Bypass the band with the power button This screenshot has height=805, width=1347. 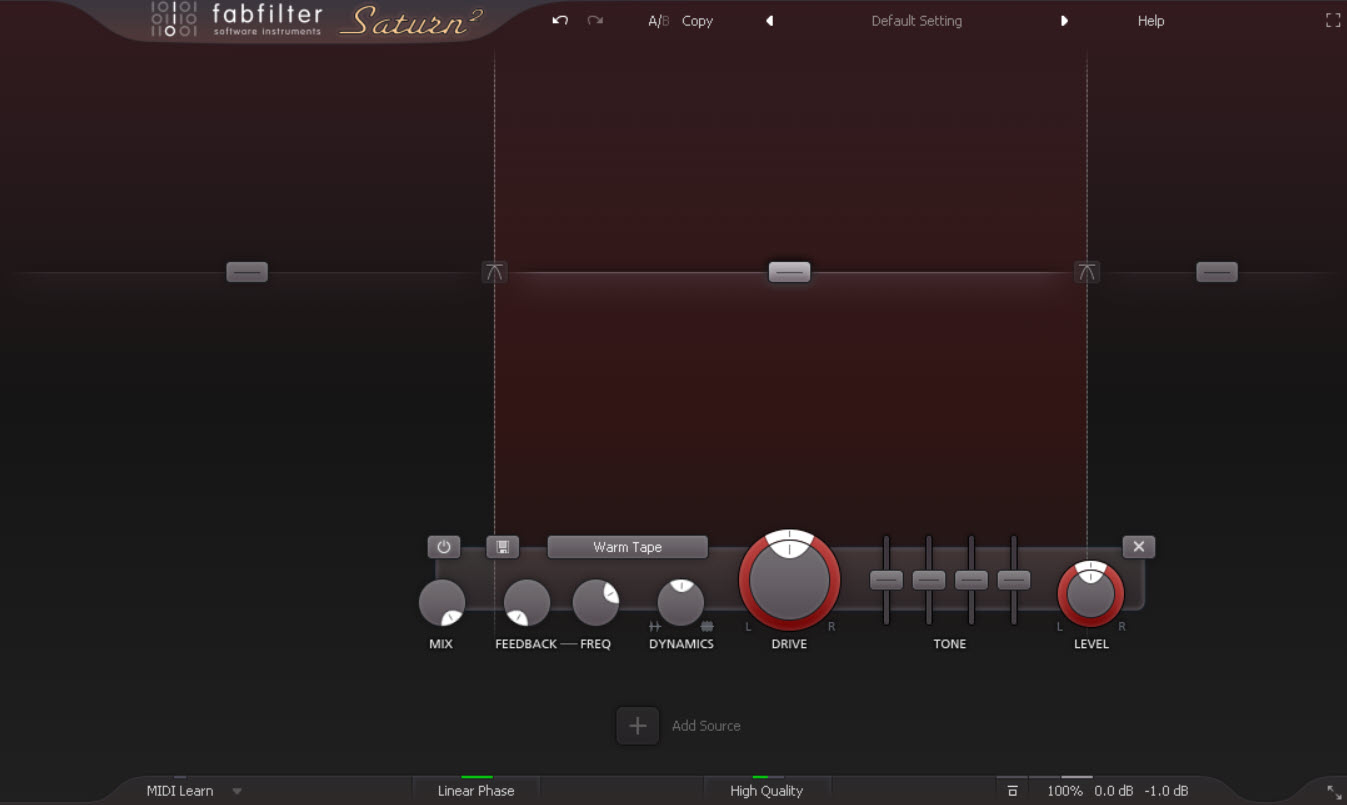tap(444, 547)
